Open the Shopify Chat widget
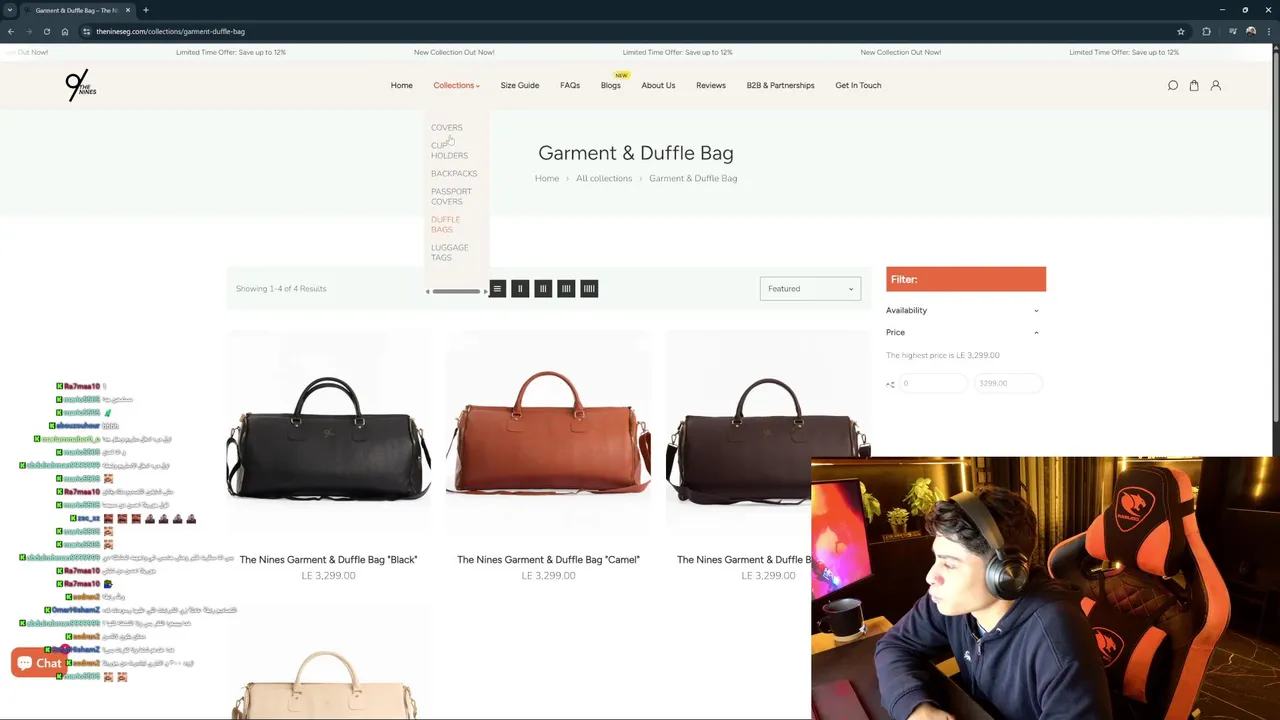 (40, 663)
